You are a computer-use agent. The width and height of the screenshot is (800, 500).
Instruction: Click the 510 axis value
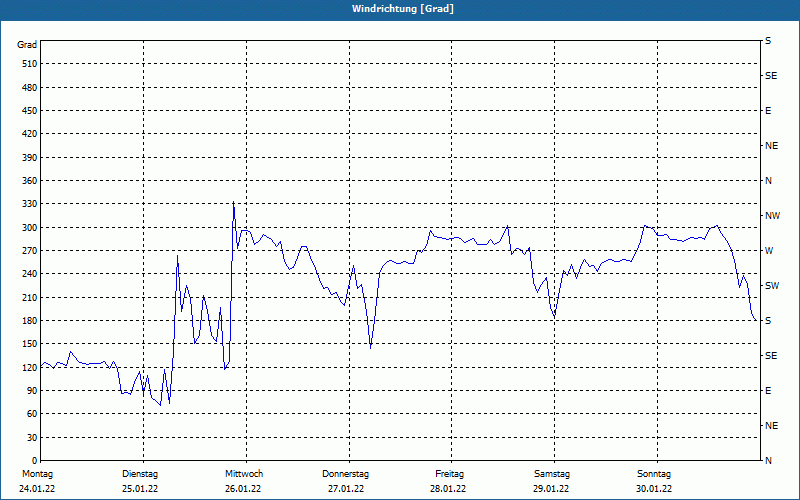30,64
